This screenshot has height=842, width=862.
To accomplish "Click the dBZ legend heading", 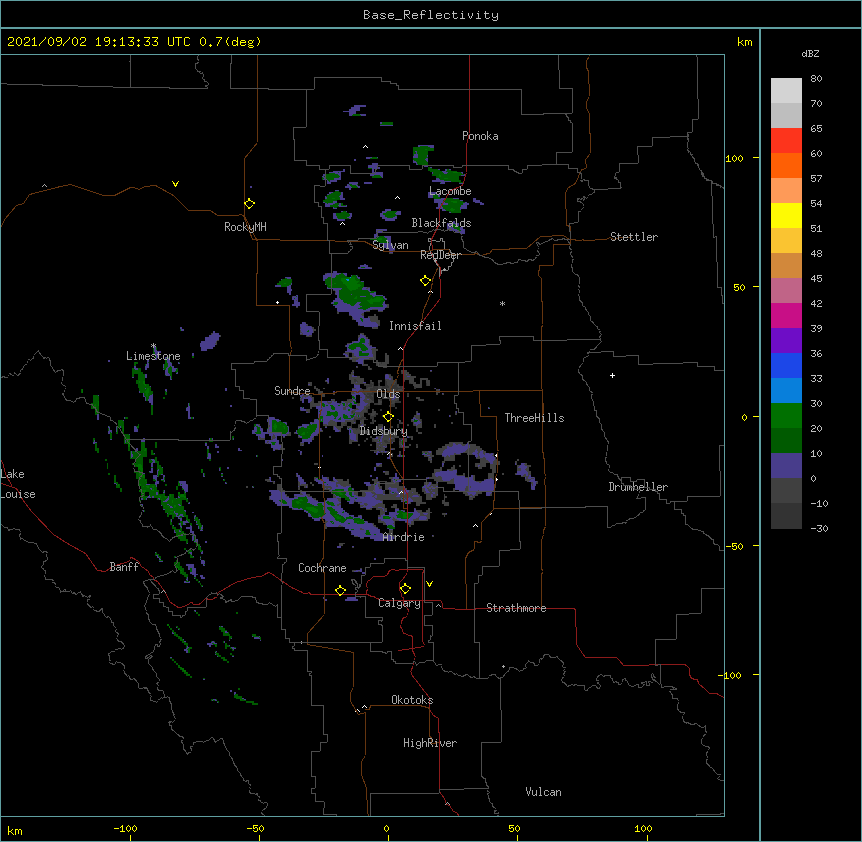I will tap(810, 53).
